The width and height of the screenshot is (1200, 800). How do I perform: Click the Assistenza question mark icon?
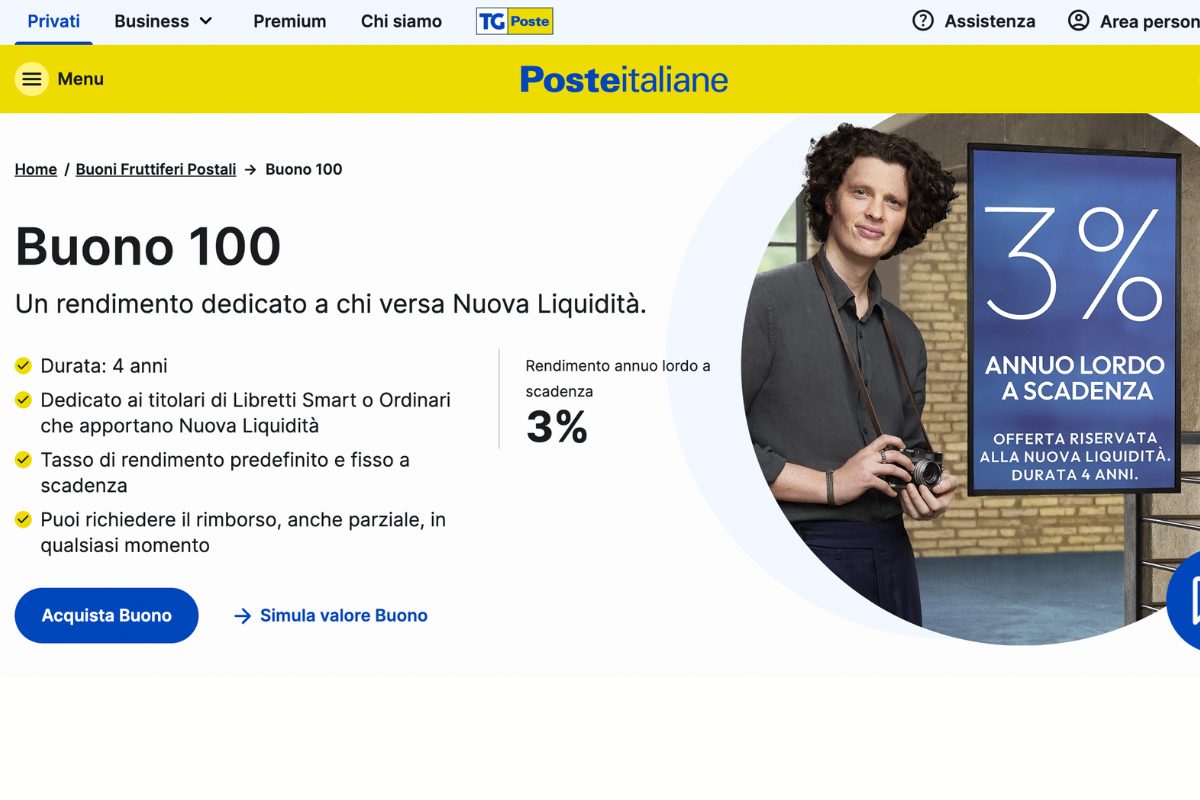pos(921,21)
